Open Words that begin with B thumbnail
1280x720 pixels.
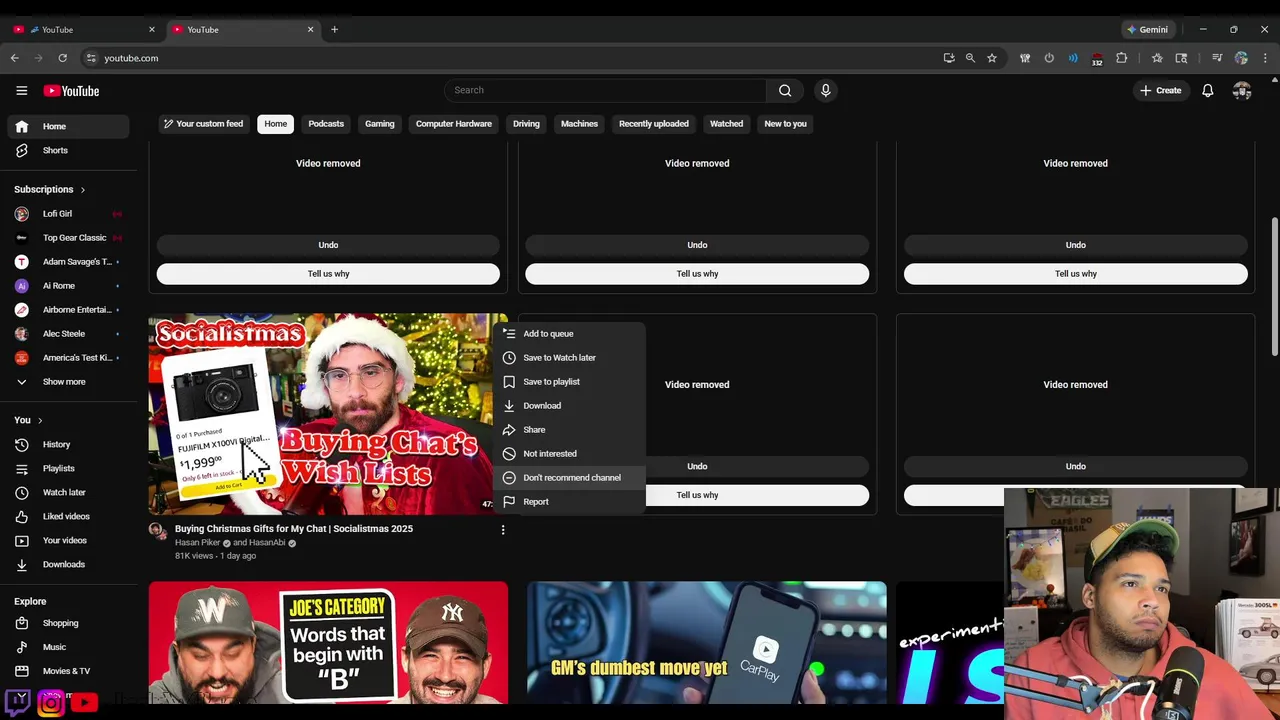328,643
